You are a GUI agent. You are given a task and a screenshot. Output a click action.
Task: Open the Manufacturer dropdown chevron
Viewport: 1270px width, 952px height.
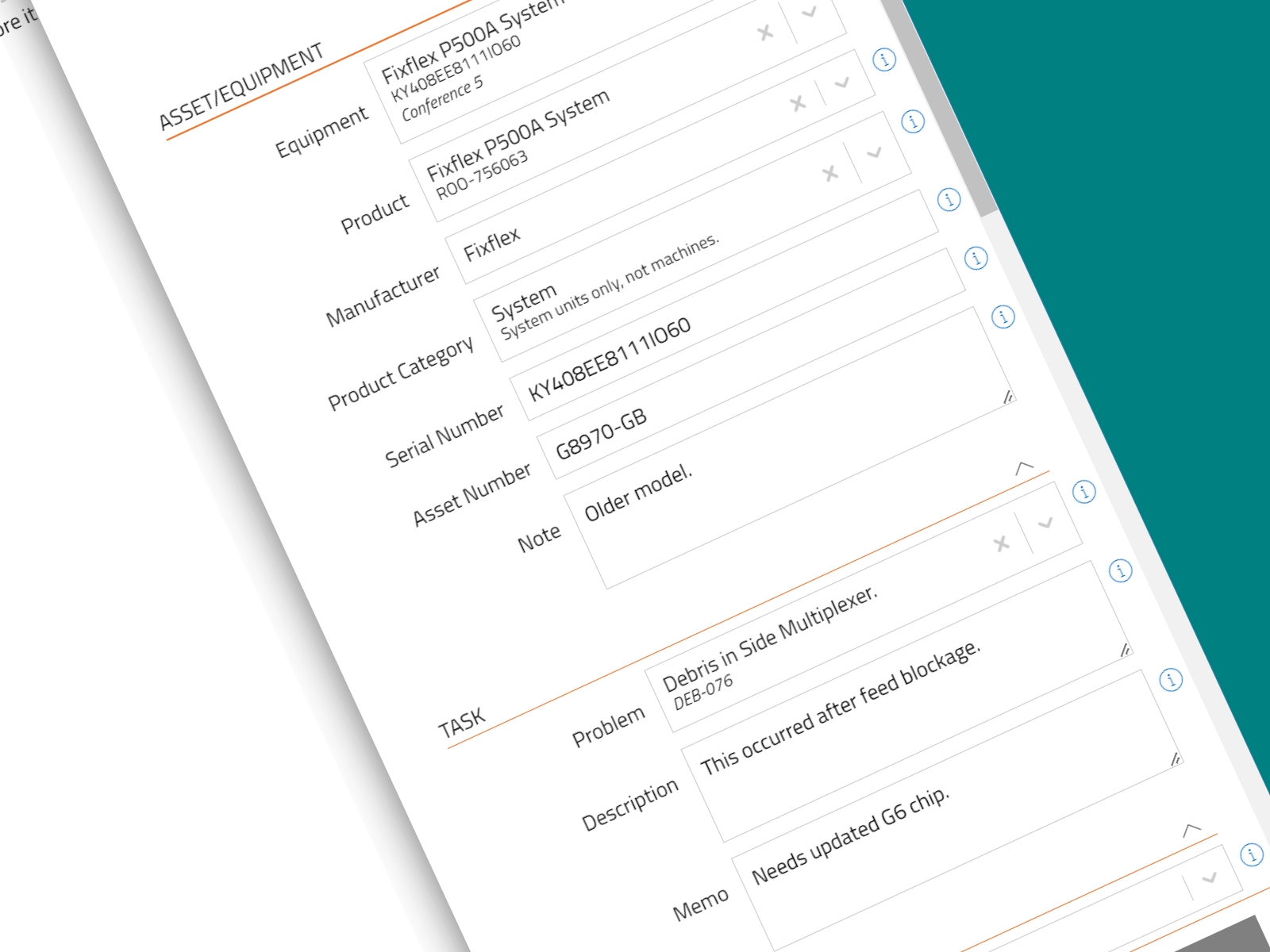tap(842, 82)
